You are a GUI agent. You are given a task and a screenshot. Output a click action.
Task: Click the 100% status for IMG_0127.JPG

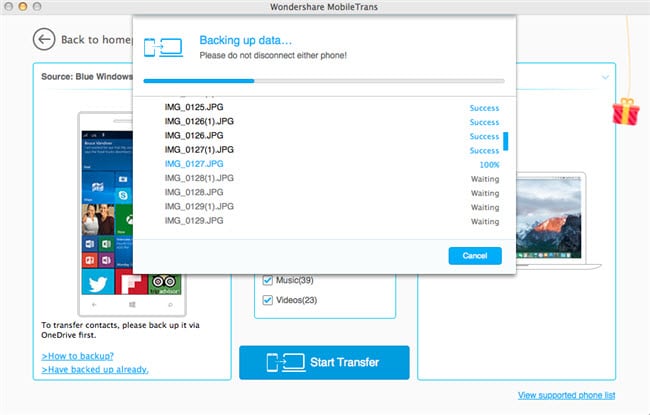pos(489,165)
